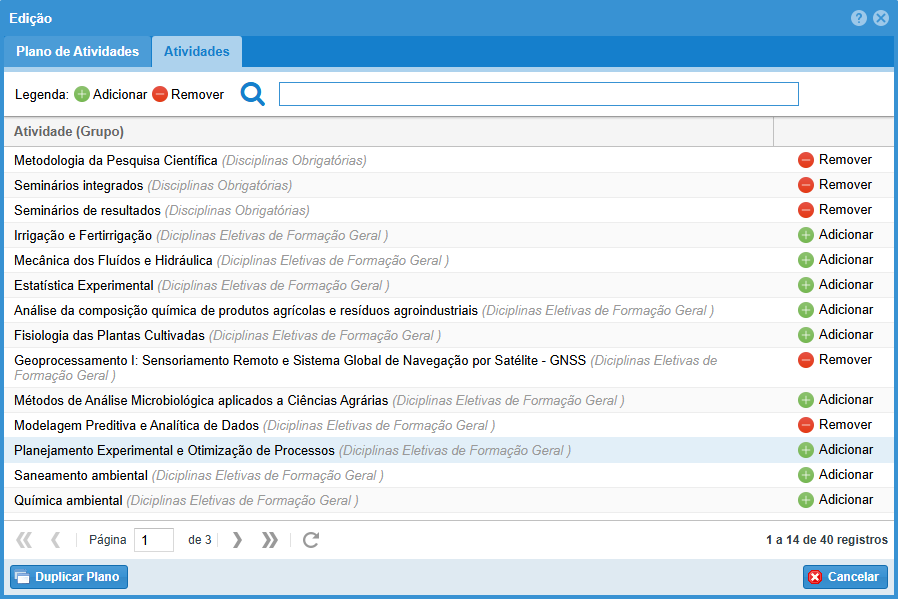Select the Atividades tab
898x599 pixels.
click(x=196, y=52)
